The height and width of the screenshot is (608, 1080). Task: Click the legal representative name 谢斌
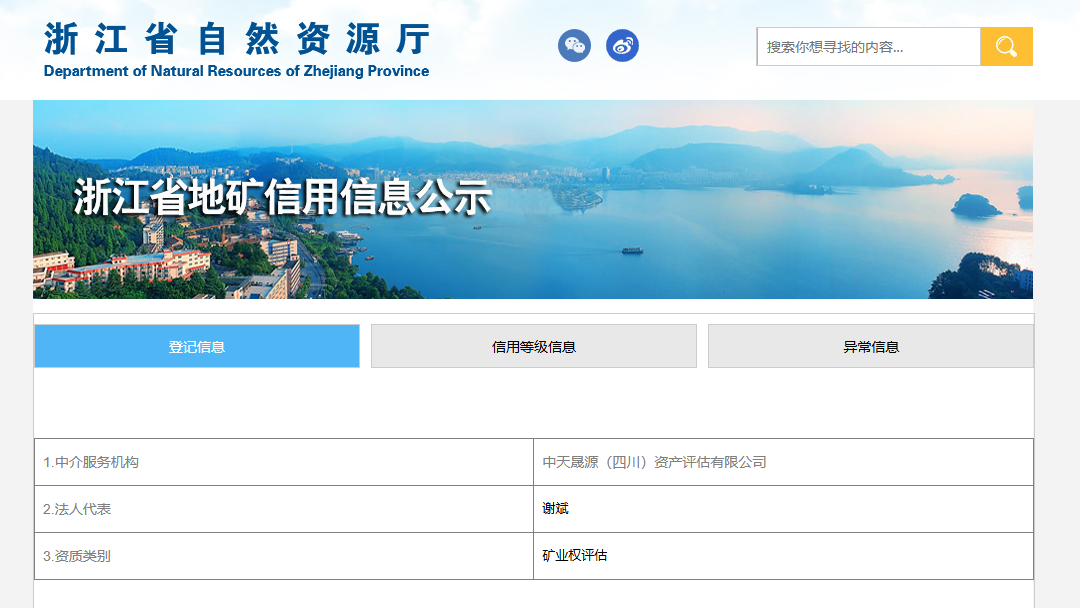pyautogui.click(x=555, y=508)
